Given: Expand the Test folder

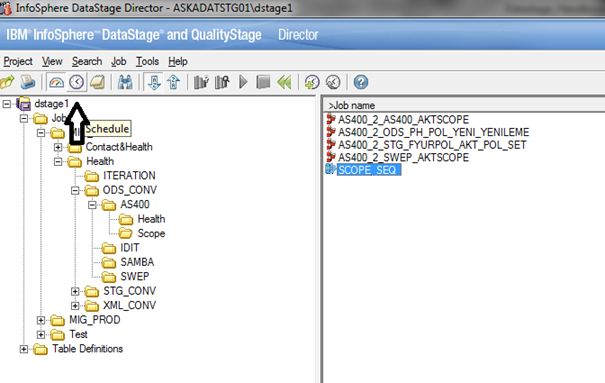Looking at the screenshot, I should [x=41, y=335].
